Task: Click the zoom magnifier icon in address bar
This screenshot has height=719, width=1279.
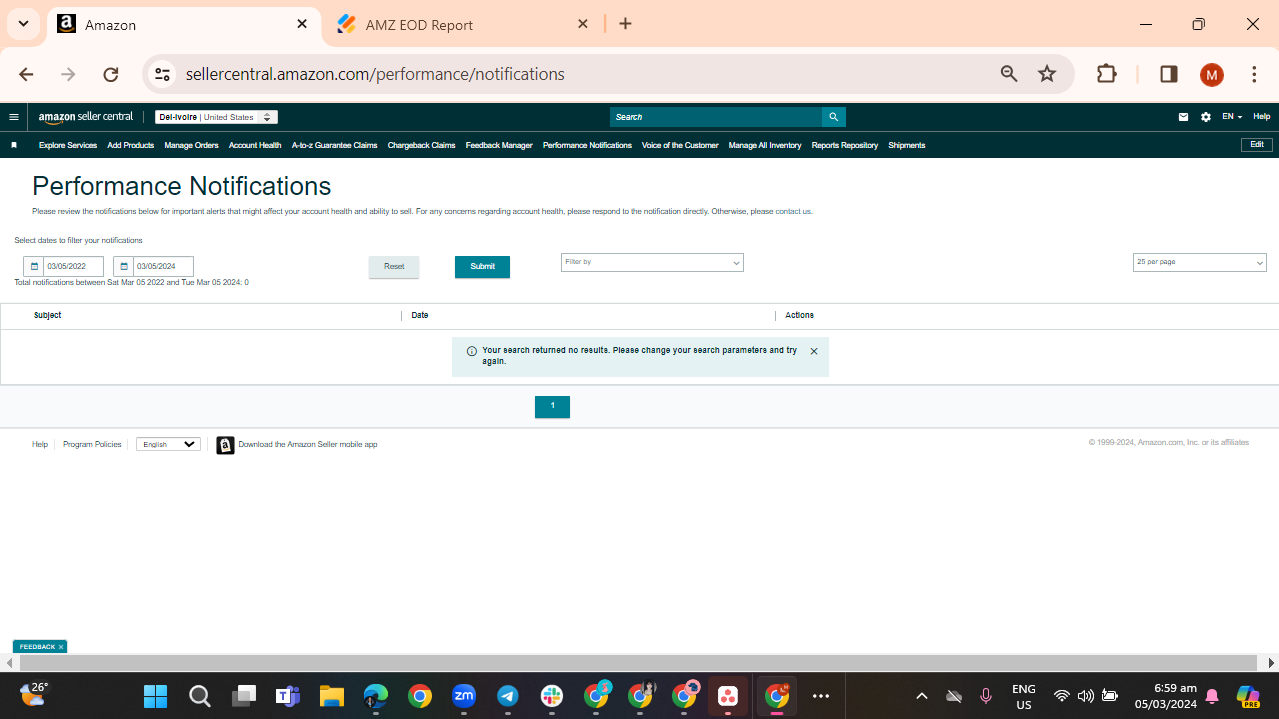Action: (x=1009, y=74)
